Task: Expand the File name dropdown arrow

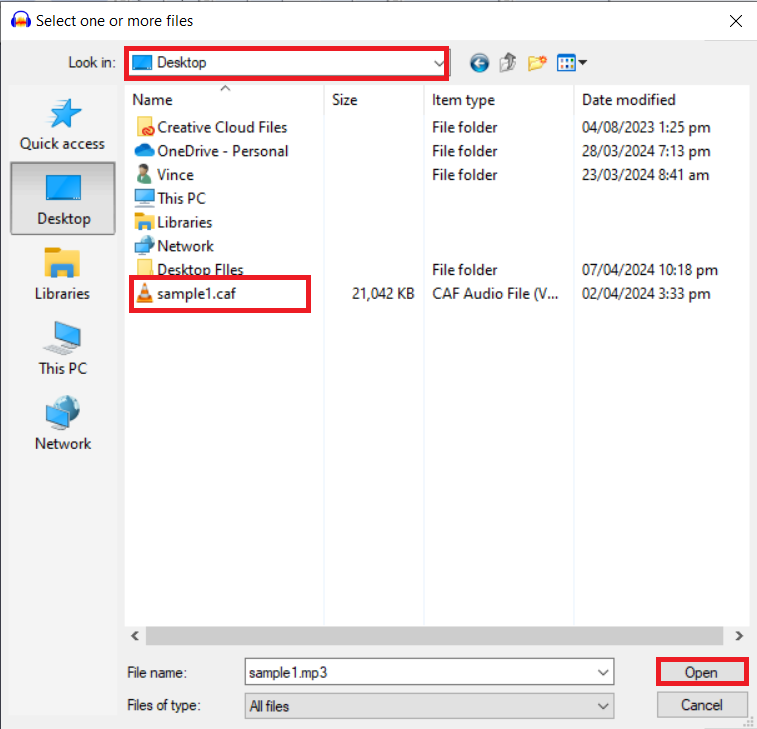Action: coord(603,672)
